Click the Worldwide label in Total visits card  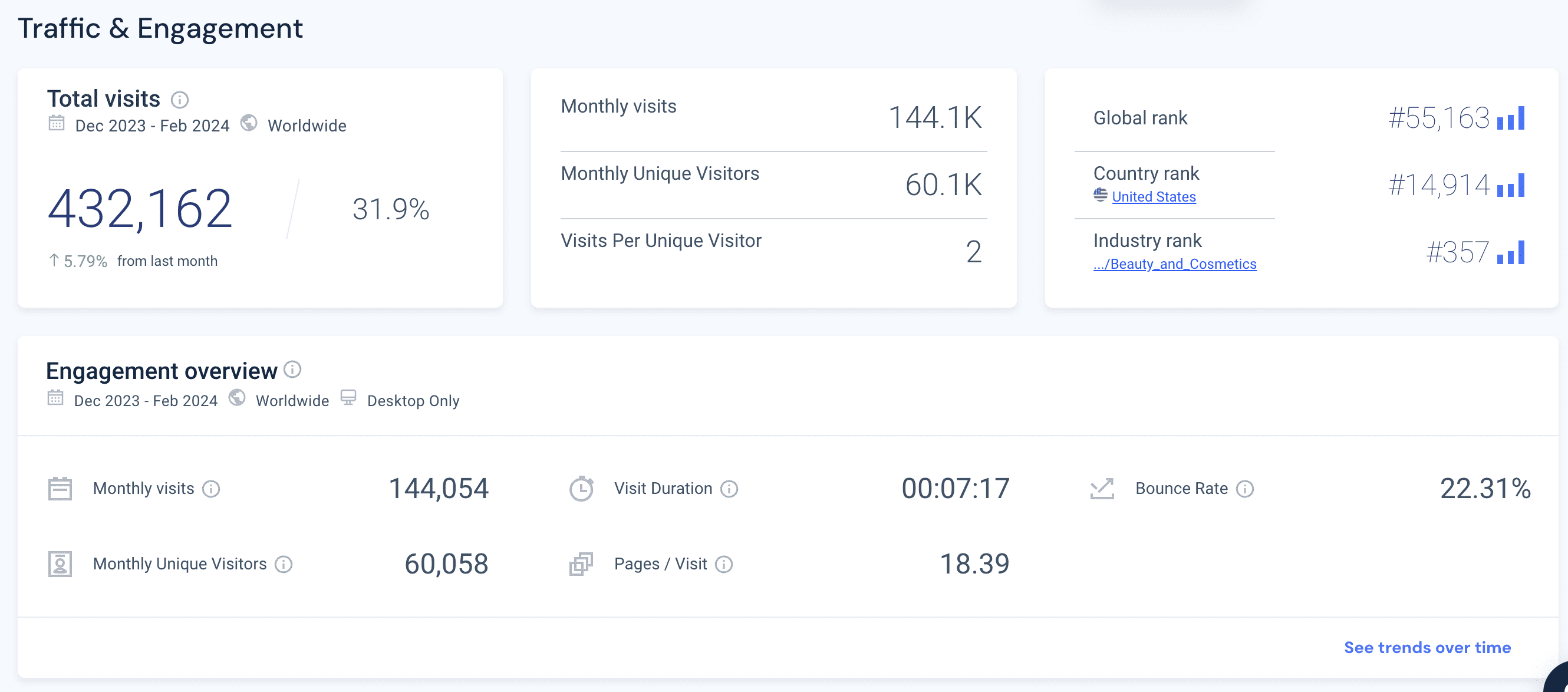pyautogui.click(x=307, y=126)
